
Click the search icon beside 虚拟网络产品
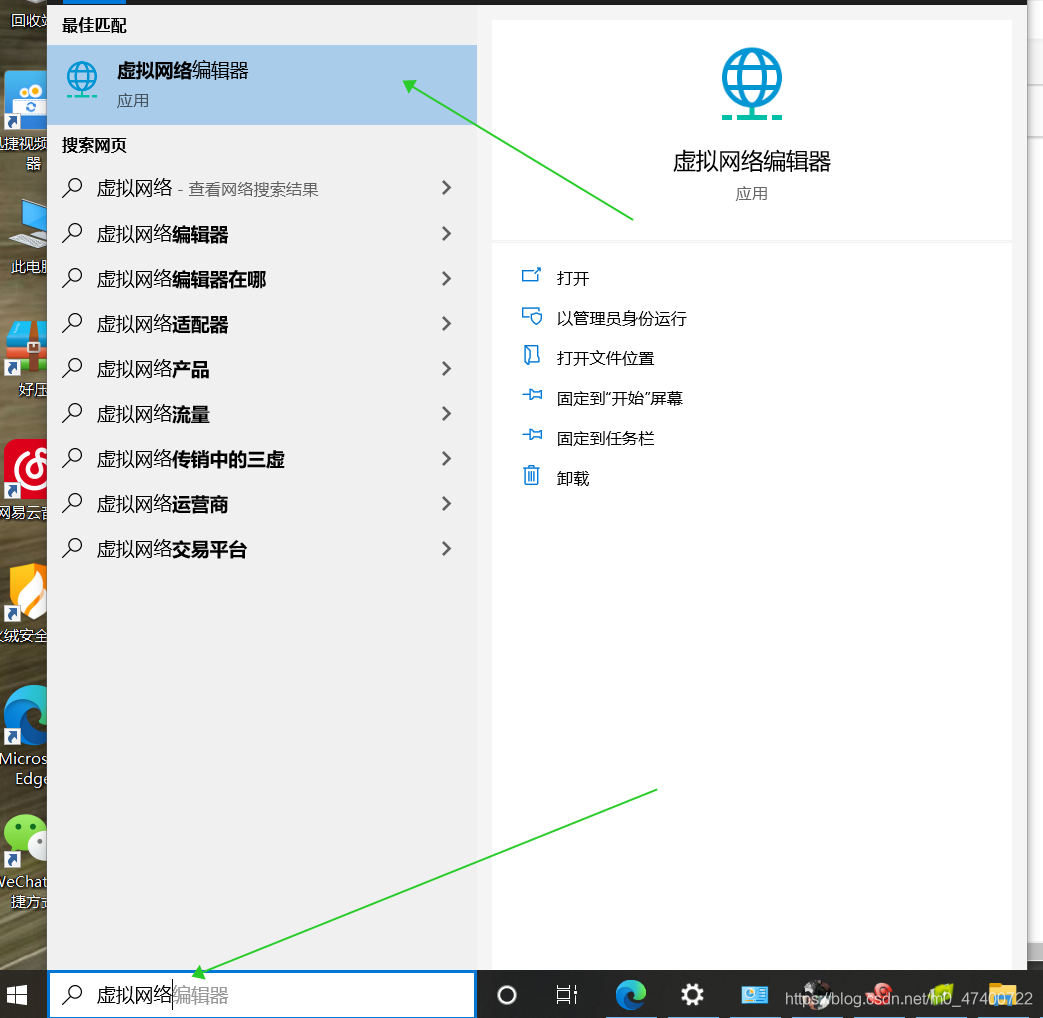72,368
